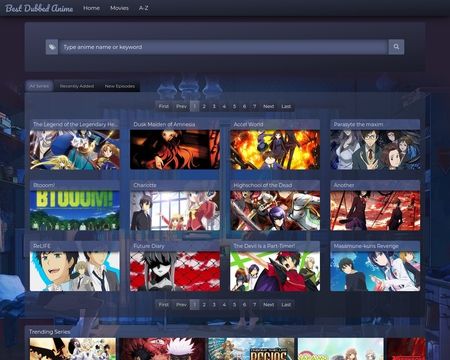
Task: Go to page 5 in bottom pagination
Action: 234,305
